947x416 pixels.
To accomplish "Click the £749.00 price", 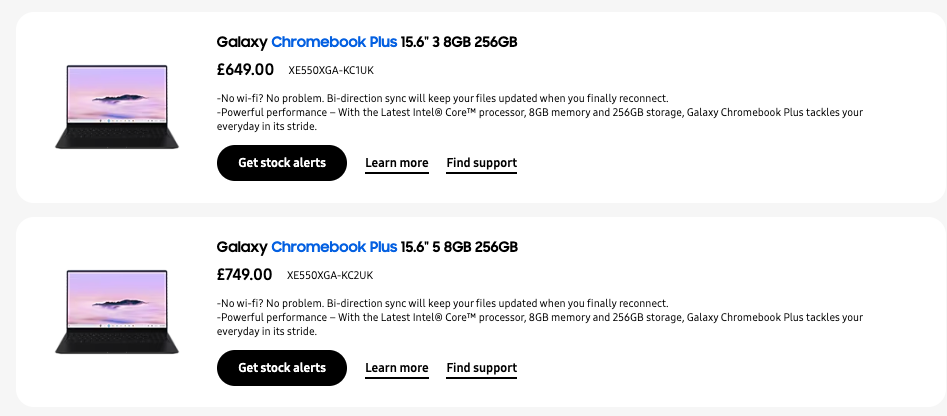I will (245, 275).
